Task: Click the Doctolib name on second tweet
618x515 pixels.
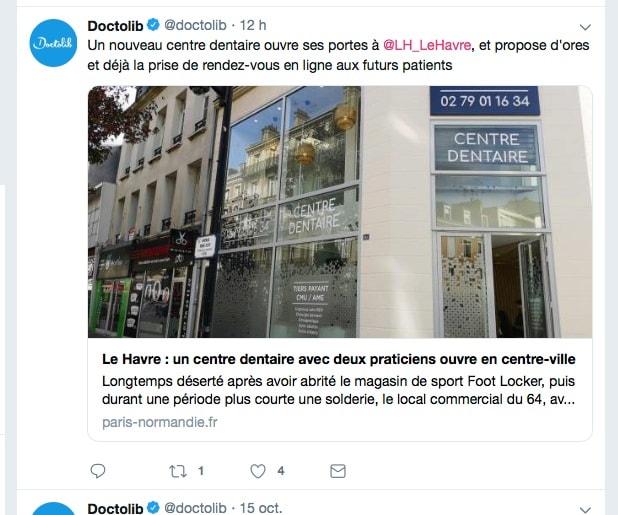Action: [x=115, y=508]
